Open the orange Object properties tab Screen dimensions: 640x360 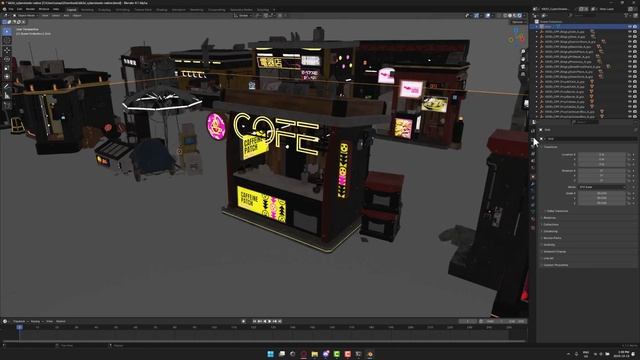[533, 177]
